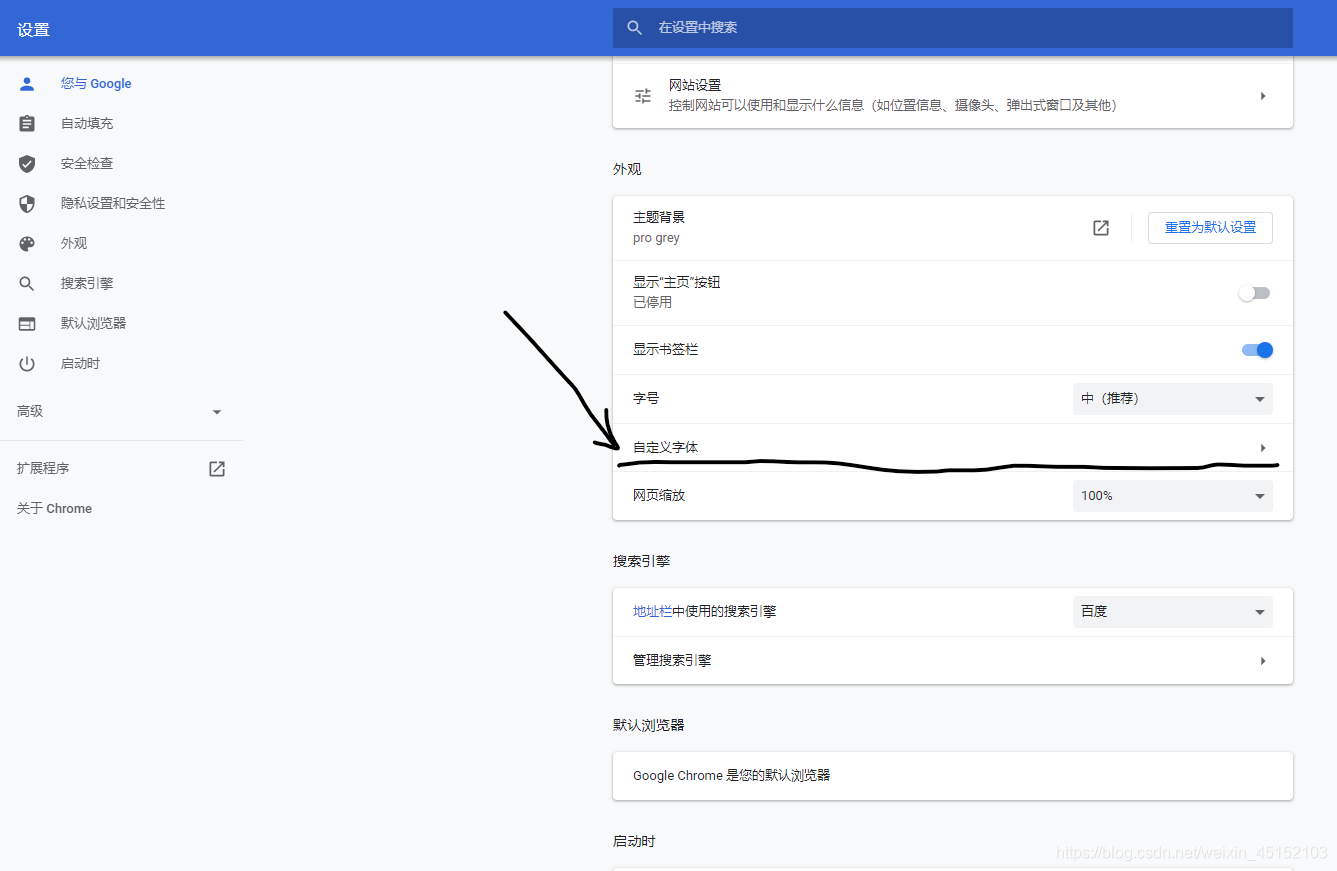The height and width of the screenshot is (871, 1337).
Task: Click the 已停用 status text
Action: (x=652, y=303)
